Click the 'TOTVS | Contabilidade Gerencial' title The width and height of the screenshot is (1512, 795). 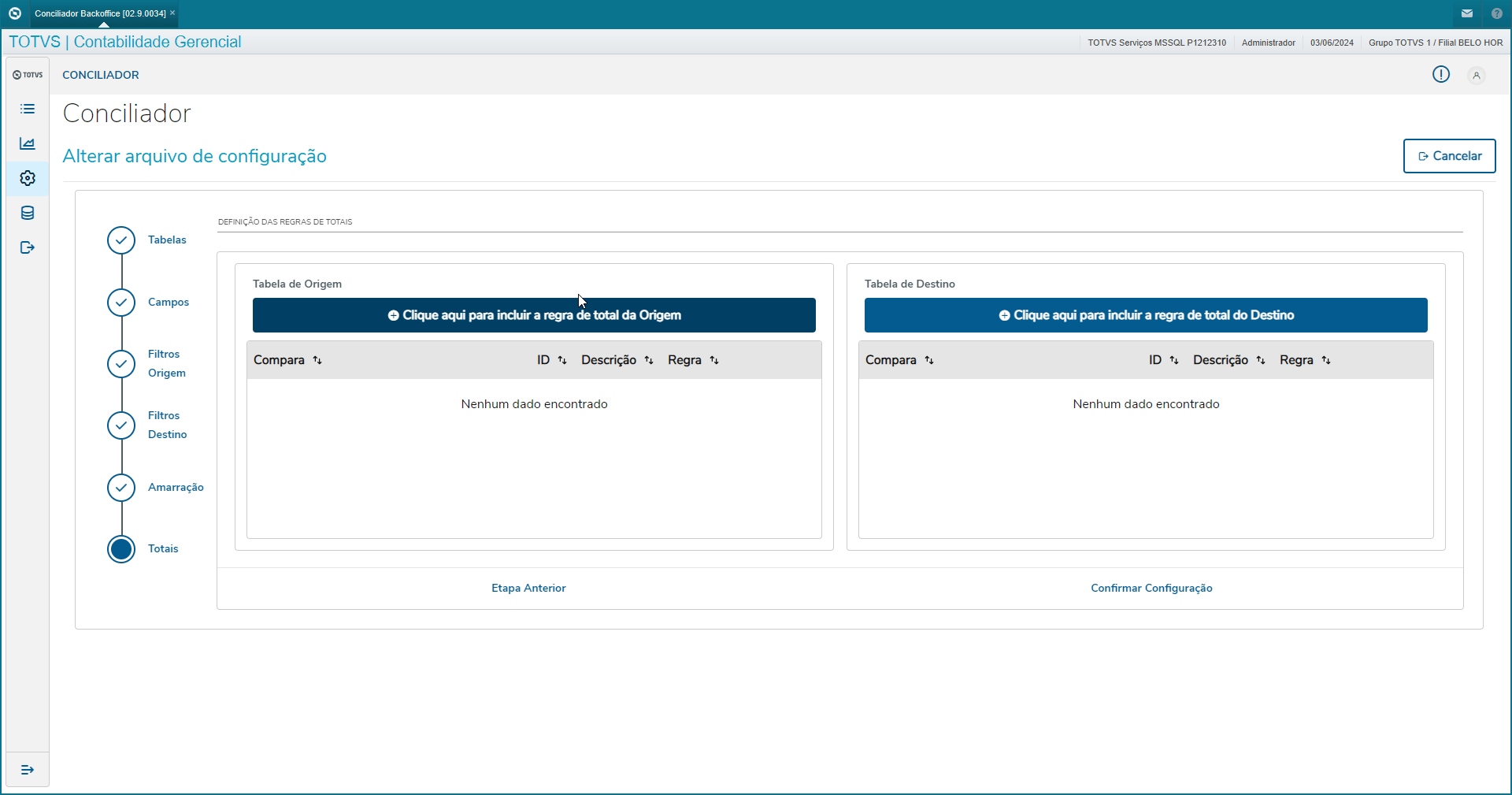[x=125, y=42]
